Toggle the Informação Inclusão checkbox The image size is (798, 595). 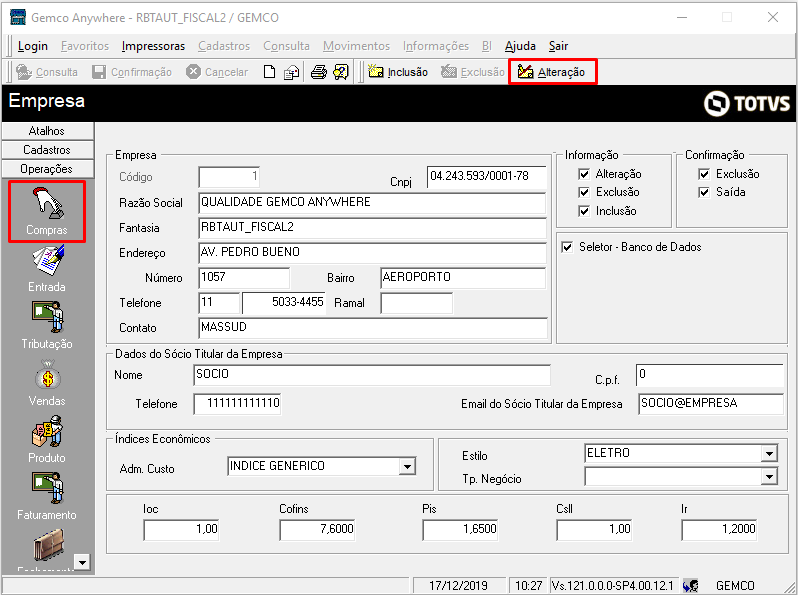pos(584,211)
